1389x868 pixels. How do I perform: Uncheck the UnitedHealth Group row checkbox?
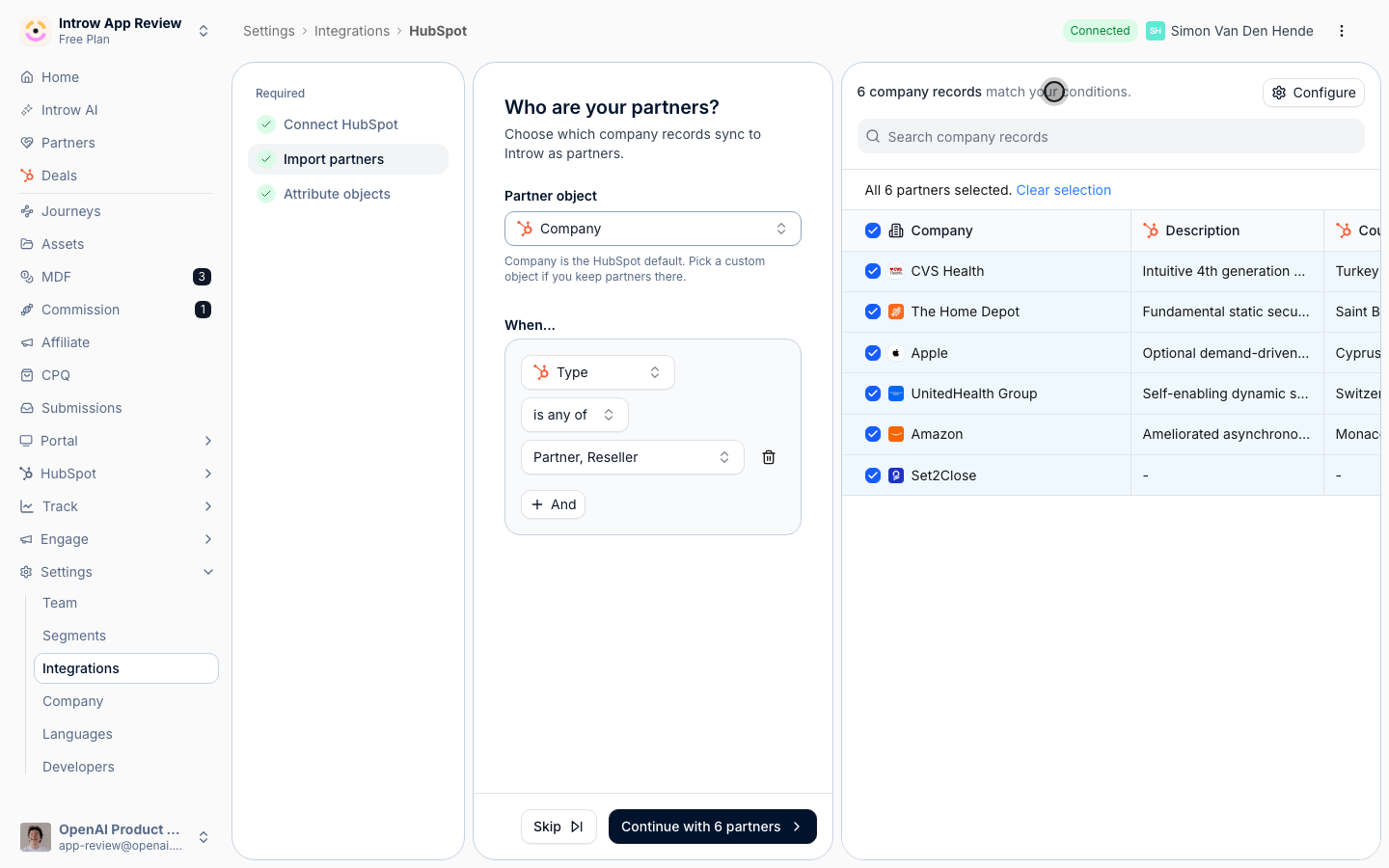tap(873, 393)
